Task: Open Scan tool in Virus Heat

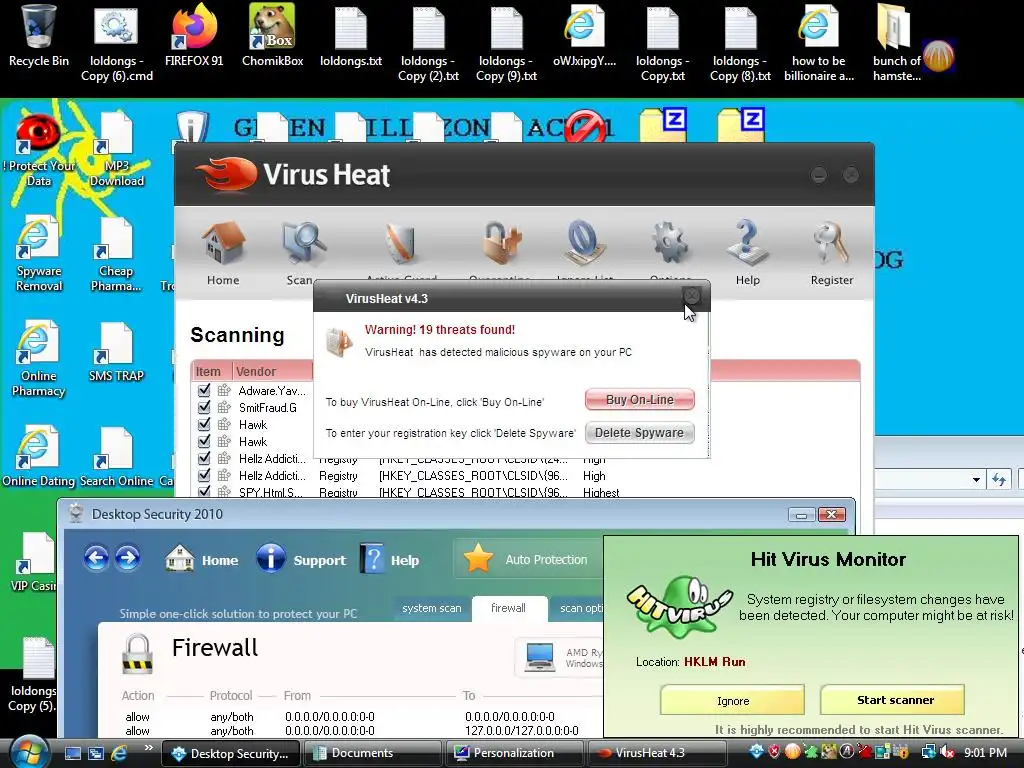Action: pyautogui.click(x=302, y=253)
